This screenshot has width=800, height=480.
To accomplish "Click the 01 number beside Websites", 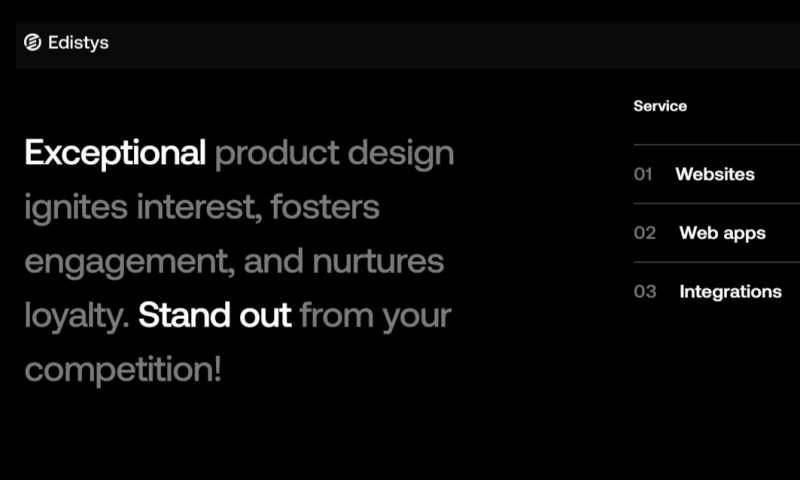I will click(643, 174).
